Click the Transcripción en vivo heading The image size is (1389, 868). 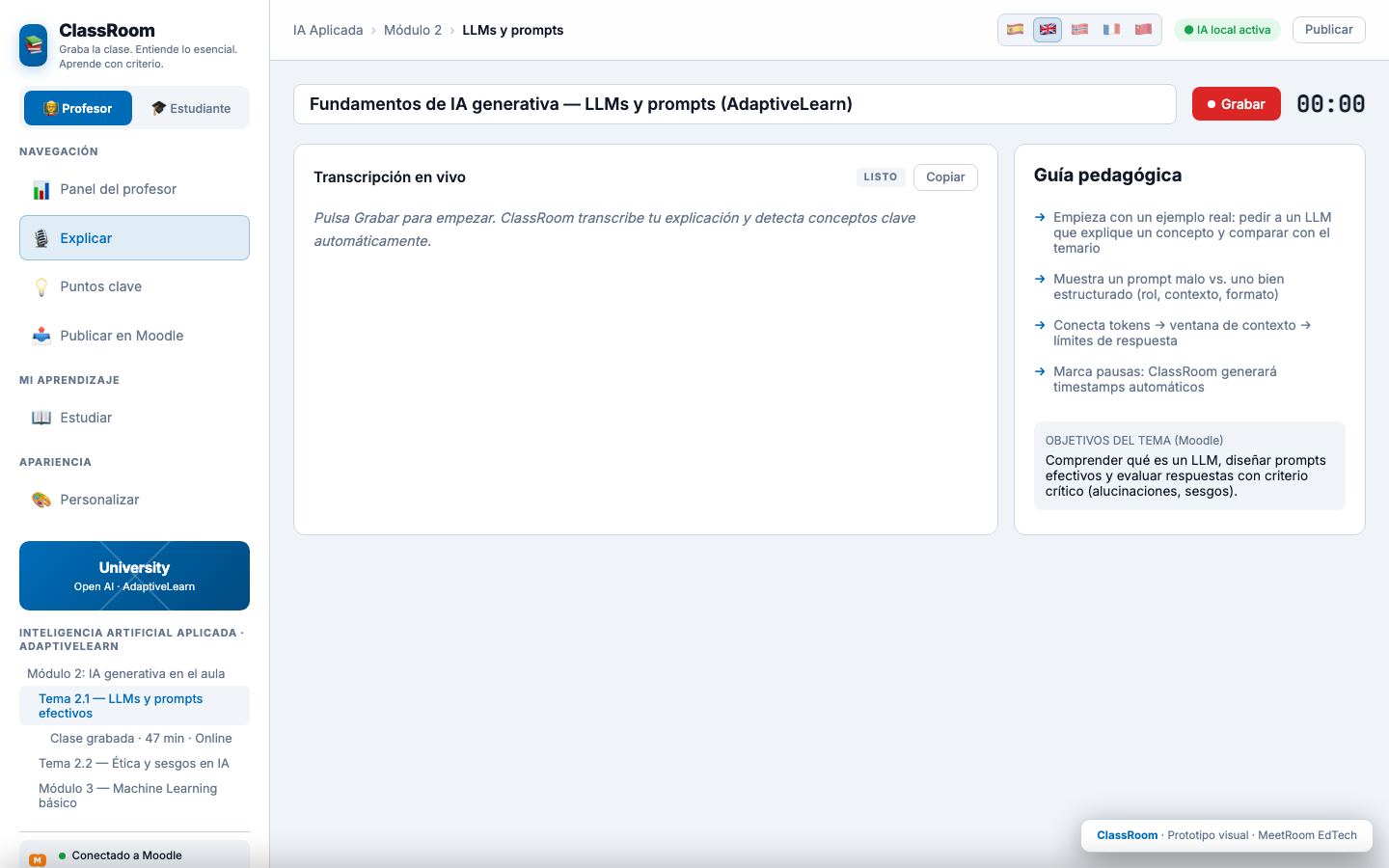(x=390, y=177)
